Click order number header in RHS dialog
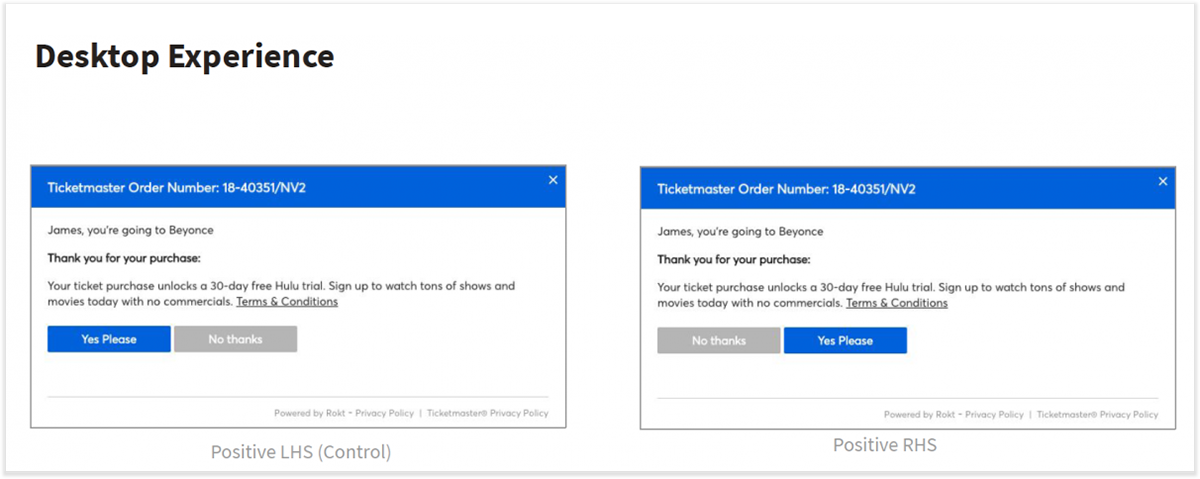1200x479 pixels. point(787,189)
